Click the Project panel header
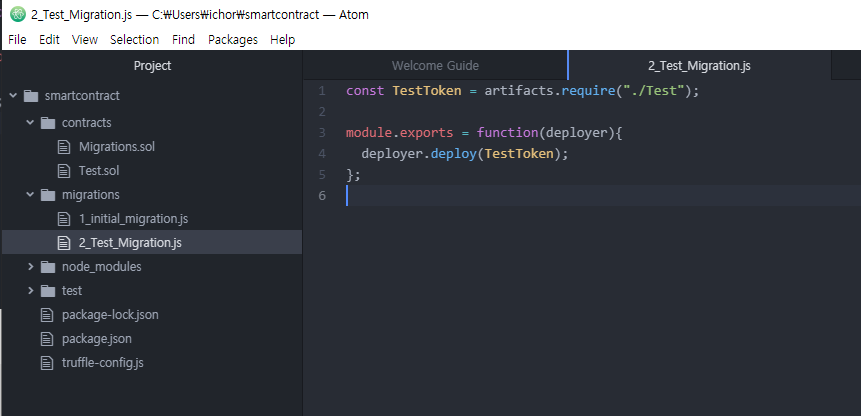Viewport: 861px width, 416px height. point(152,66)
